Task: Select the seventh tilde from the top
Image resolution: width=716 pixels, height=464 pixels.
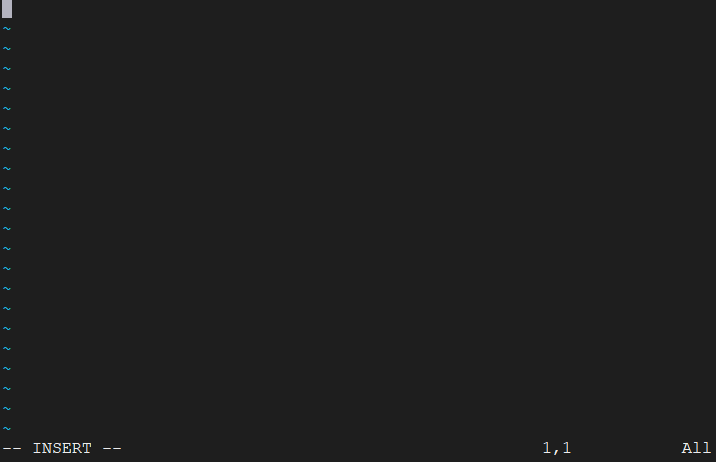Action: [7, 149]
